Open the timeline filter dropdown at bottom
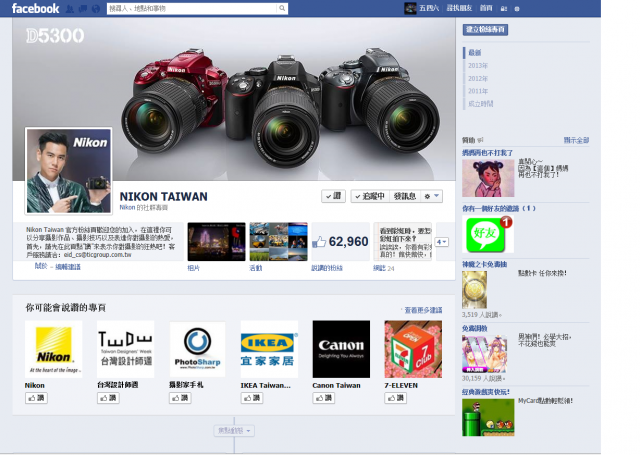 (x=234, y=431)
